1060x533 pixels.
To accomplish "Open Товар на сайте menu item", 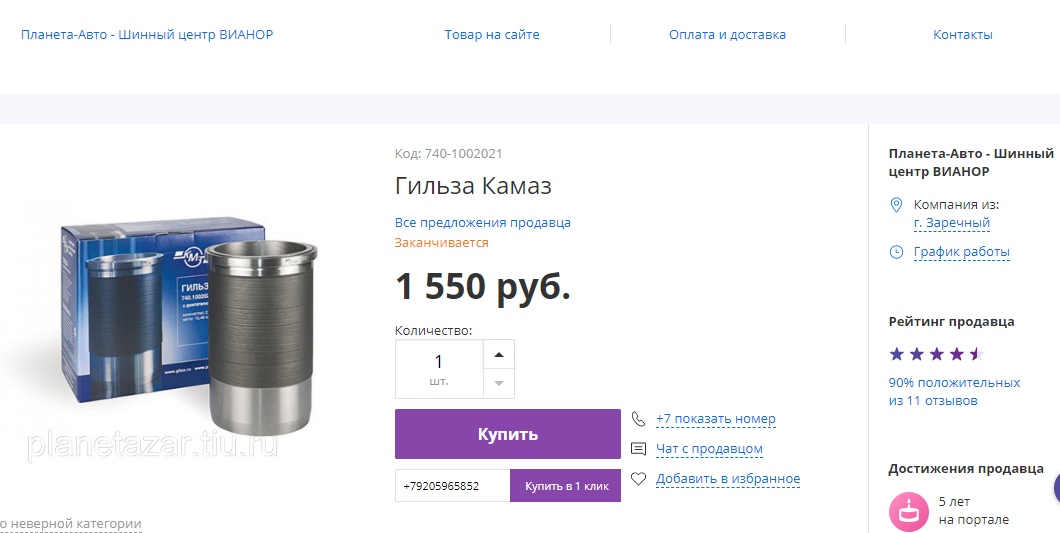I will [492, 34].
